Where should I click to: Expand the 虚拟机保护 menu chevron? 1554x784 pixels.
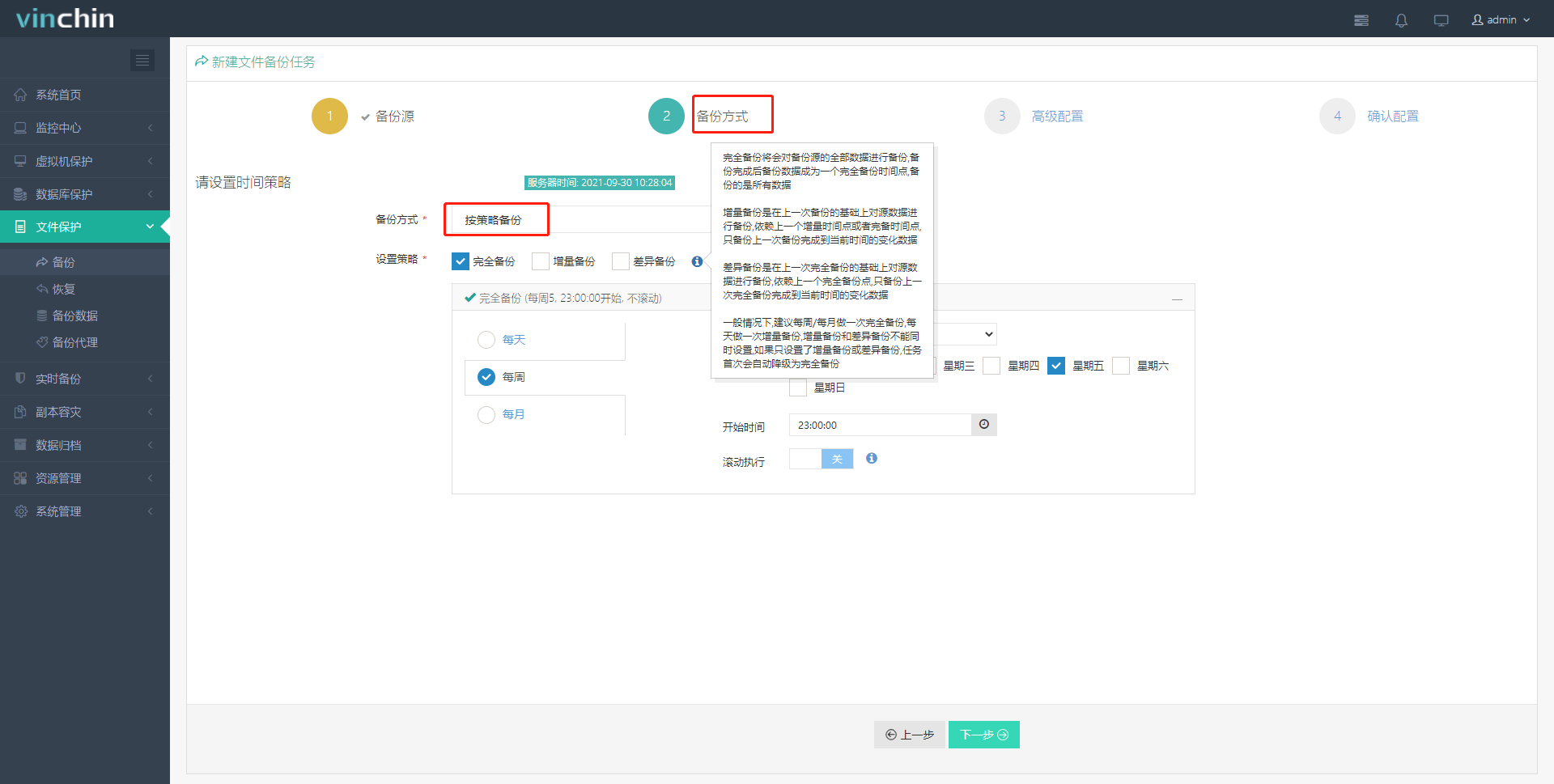[150, 161]
